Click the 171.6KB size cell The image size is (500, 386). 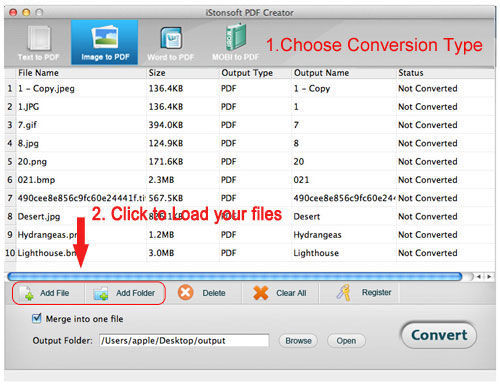coord(166,162)
